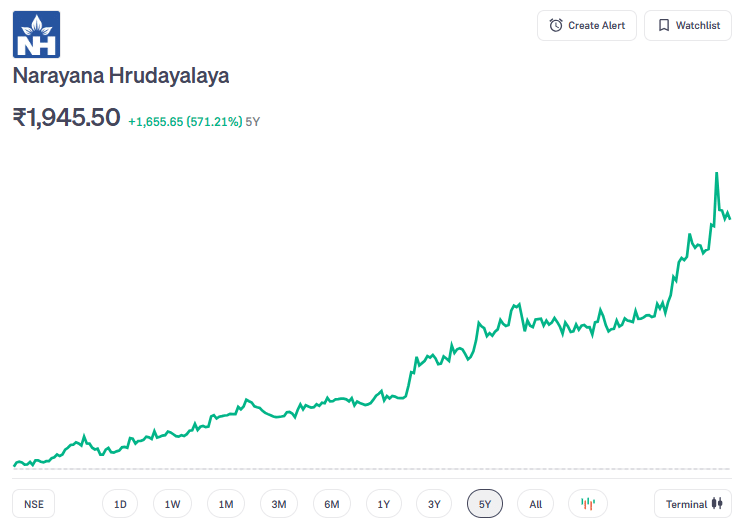Click the +1,655.65 (571.21%) change text
742x526 pixels.
point(185,122)
